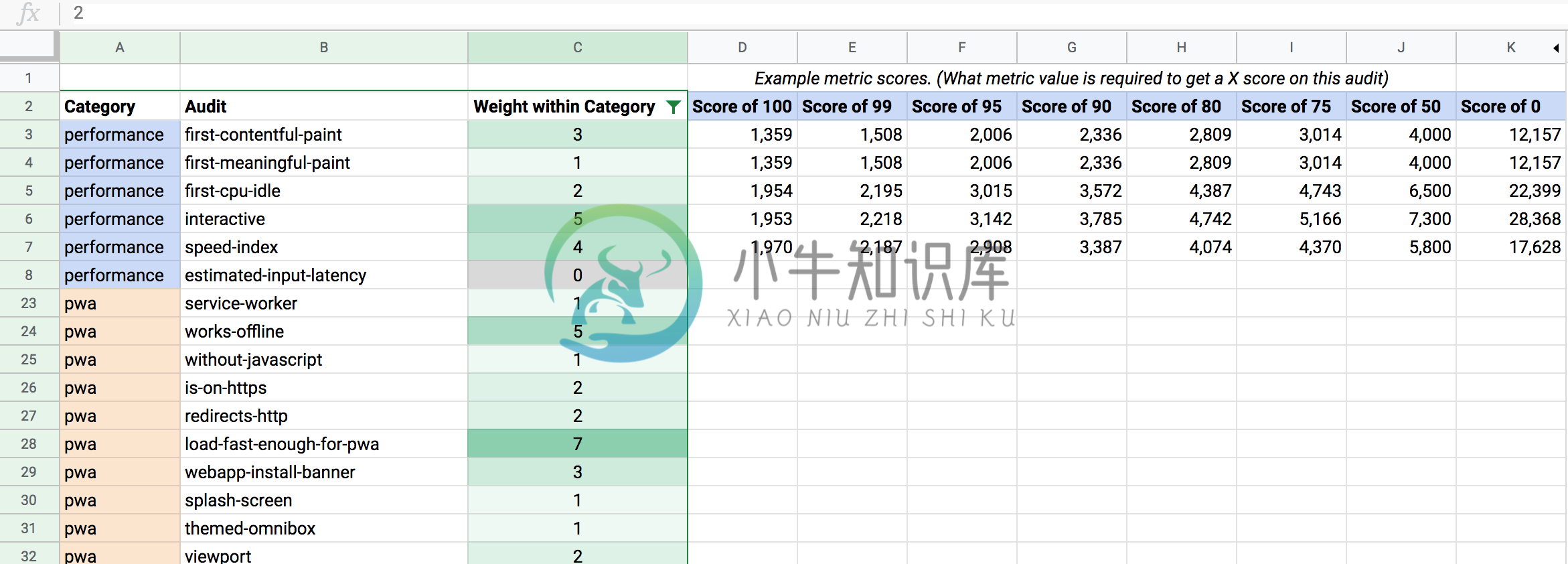Click the 17,628 cell in speed-index row

1511,247
